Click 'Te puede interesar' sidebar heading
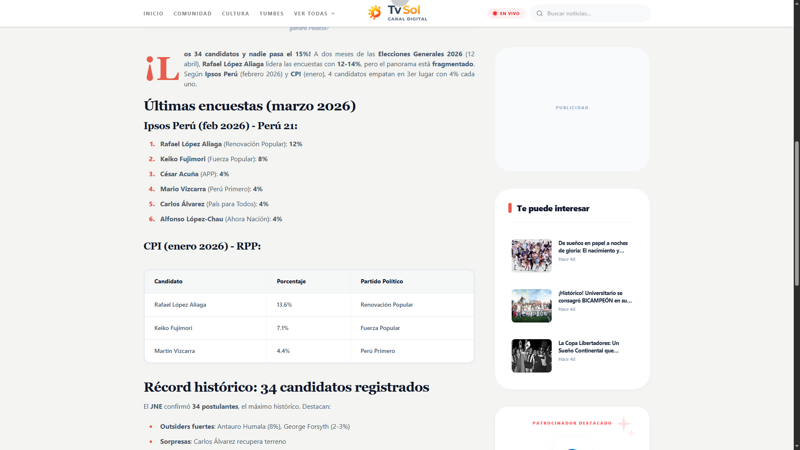This screenshot has height=450, width=800. (553, 208)
